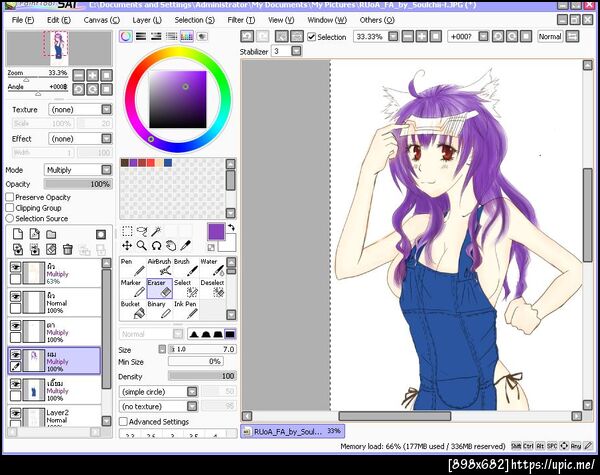The width and height of the screenshot is (600, 475).
Task: Hide the Normal 100% second layer
Action: [x=15, y=296]
